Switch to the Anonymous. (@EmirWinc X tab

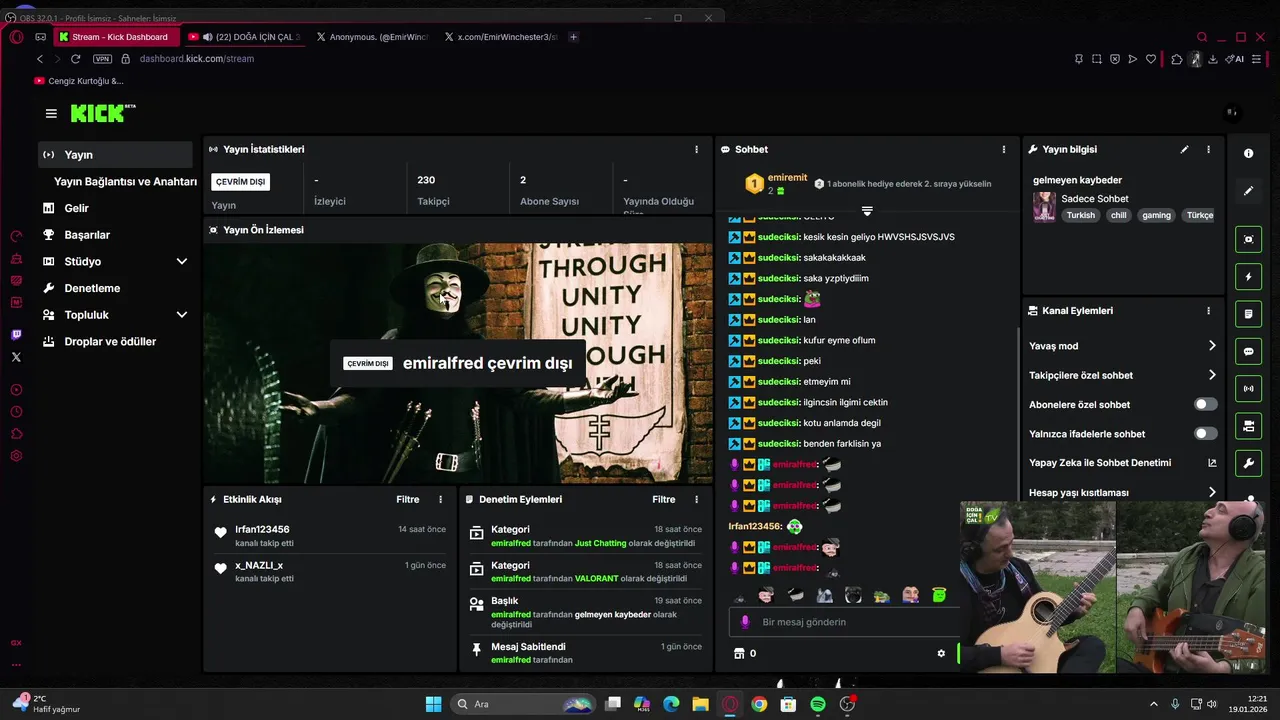[372, 37]
